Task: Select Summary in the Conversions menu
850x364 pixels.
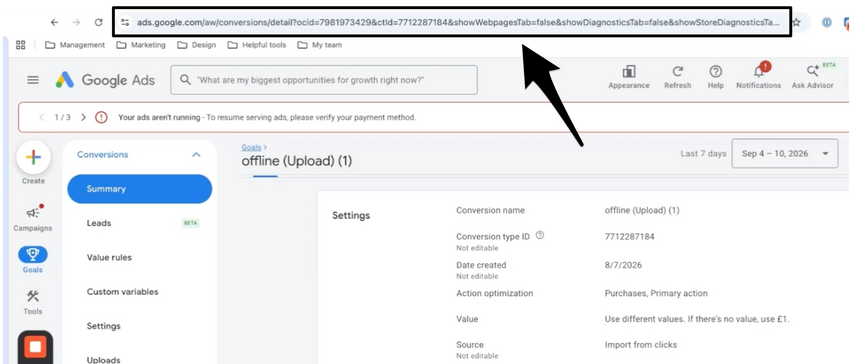Action: [x=140, y=189]
